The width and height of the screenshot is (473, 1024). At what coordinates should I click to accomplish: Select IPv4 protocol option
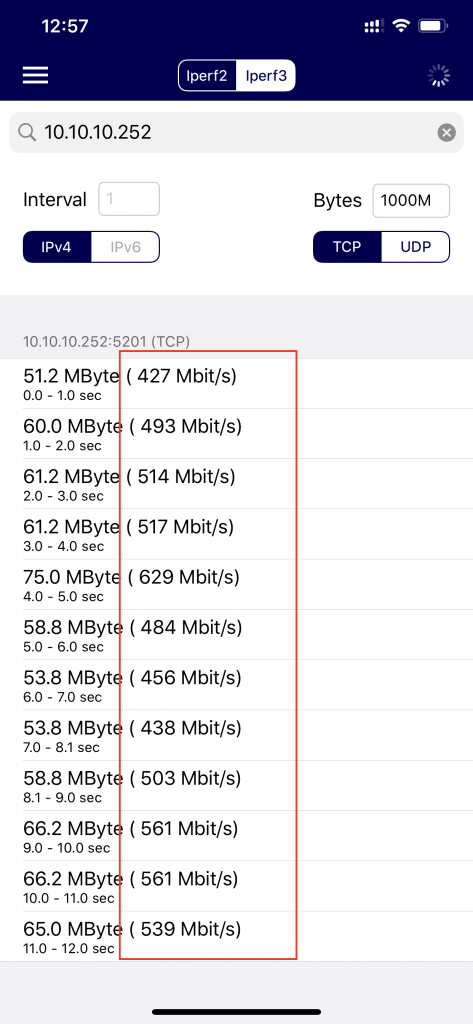(57, 248)
